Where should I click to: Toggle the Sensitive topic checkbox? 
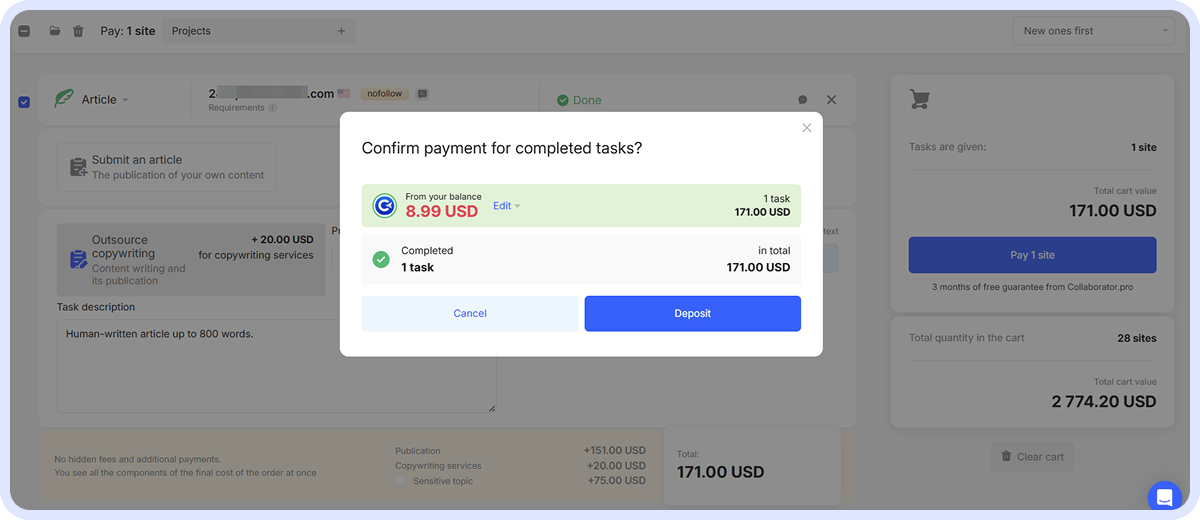coord(401,481)
